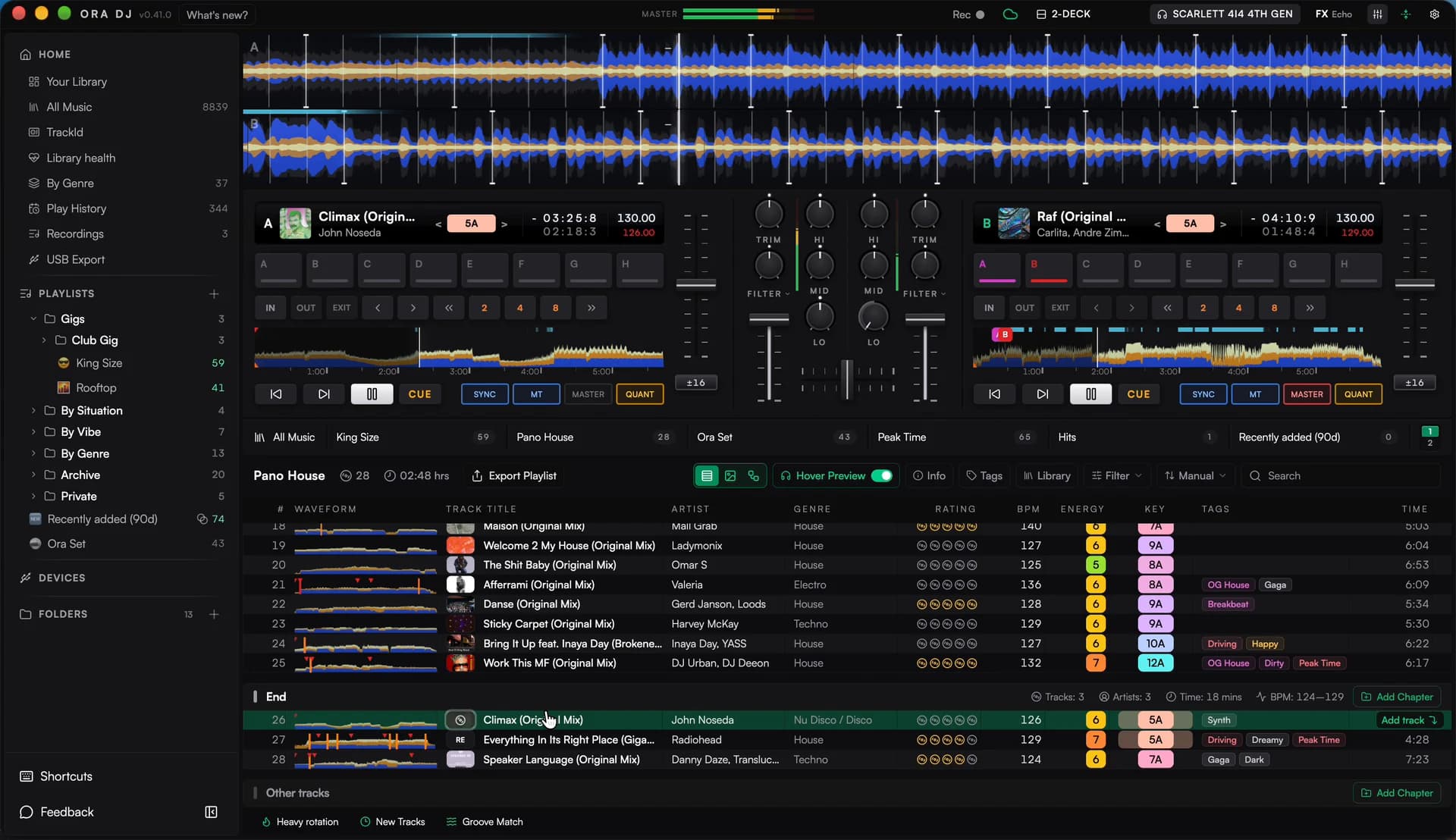Open mixer settings sliders icon
Viewport: 1456px width, 840px height.
1377,14
